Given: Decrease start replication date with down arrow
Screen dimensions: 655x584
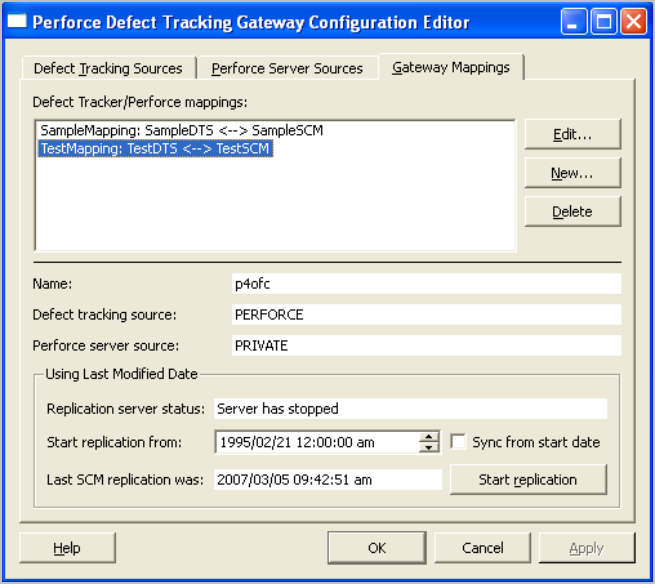Looking at the screenshot, I should click(429, 447).
